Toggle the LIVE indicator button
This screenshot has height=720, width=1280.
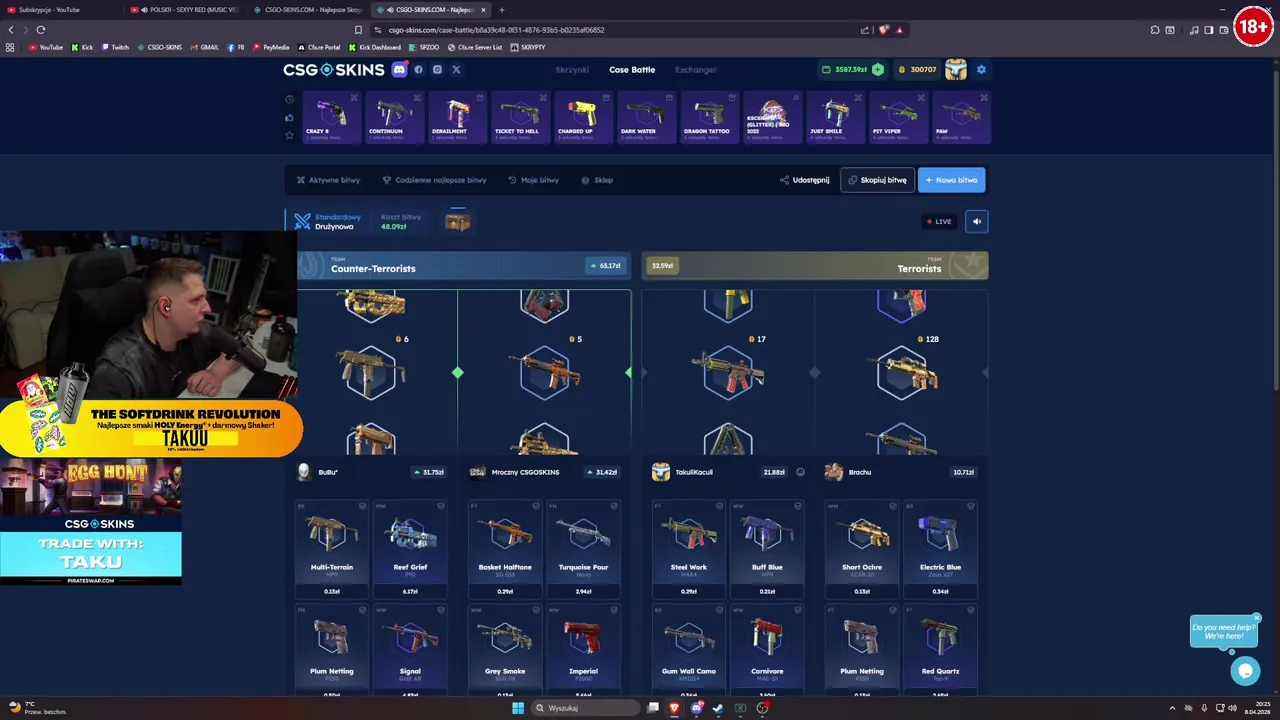point(939,222)
